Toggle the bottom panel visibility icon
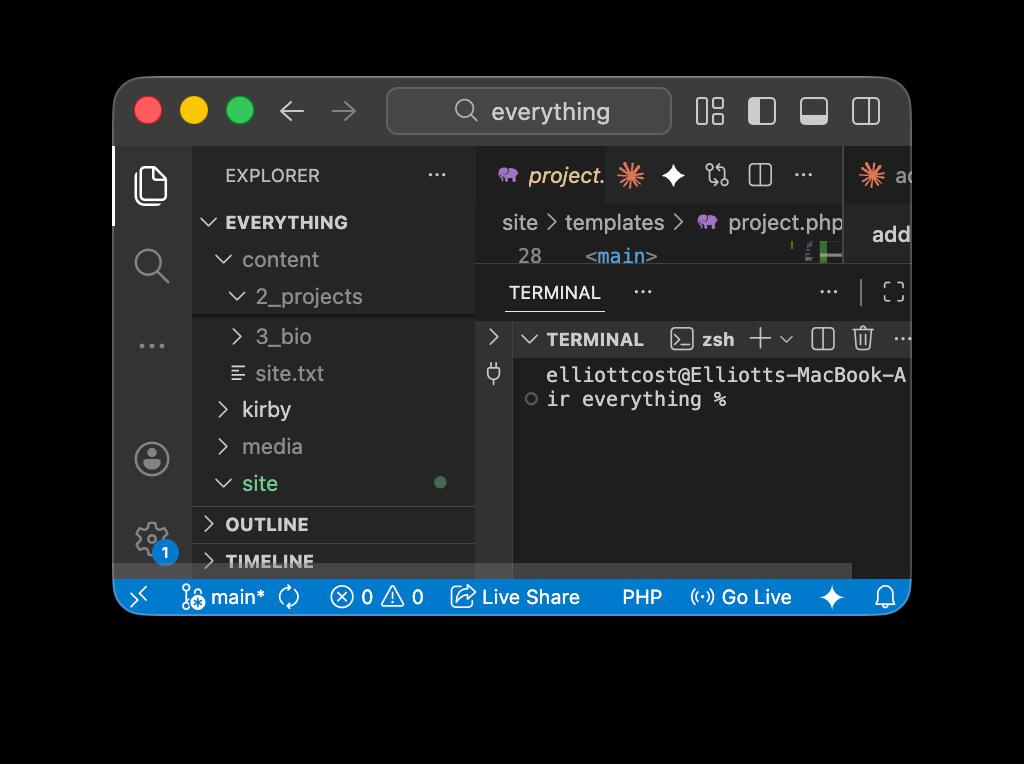The image size is (1024, 764). coord(813,111)
